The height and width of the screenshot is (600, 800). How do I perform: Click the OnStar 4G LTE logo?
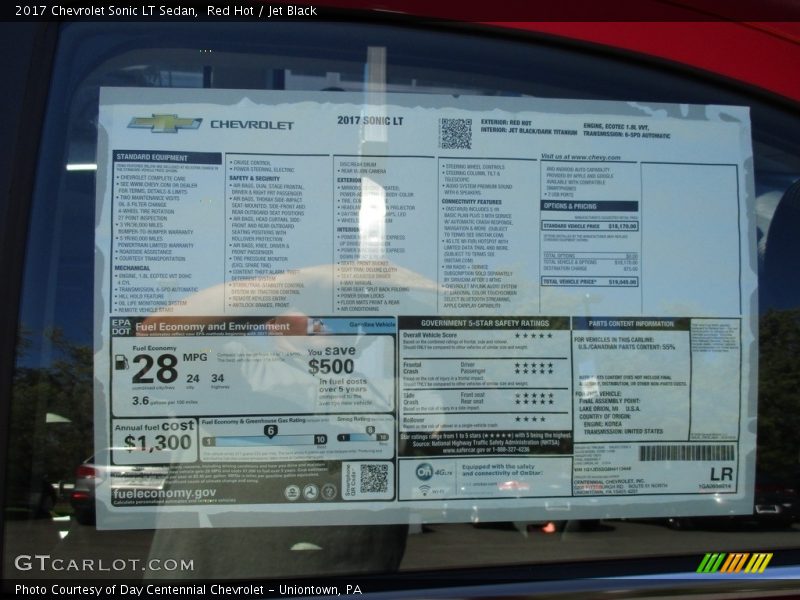click(434, 472)
